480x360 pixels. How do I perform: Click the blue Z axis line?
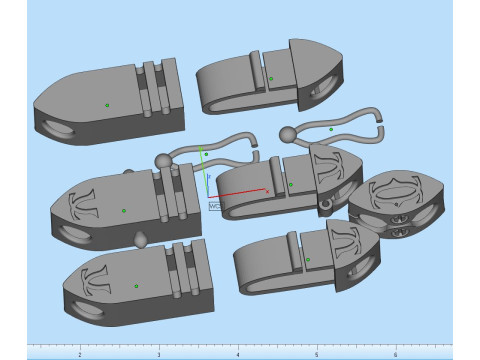coord(207,186)
